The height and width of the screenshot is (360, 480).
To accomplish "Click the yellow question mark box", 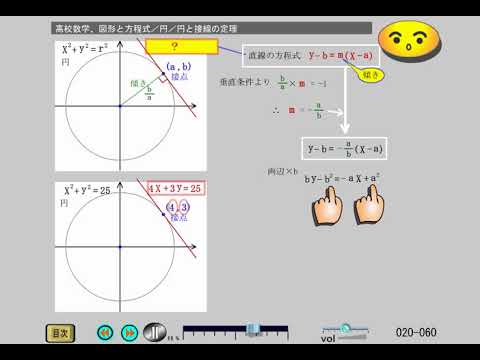I will click(182, 47).
